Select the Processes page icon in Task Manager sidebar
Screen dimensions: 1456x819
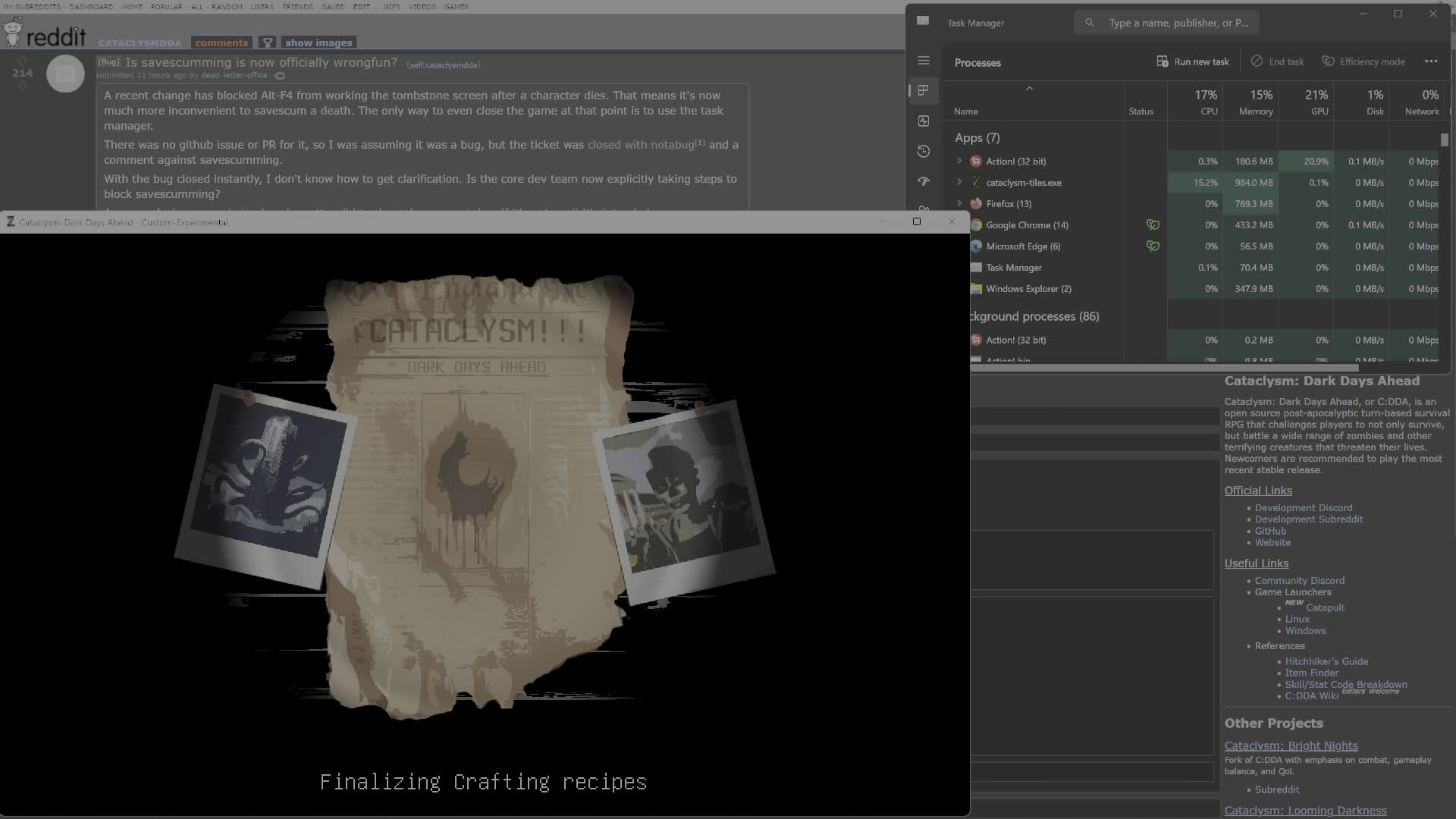tap(923, 90)
